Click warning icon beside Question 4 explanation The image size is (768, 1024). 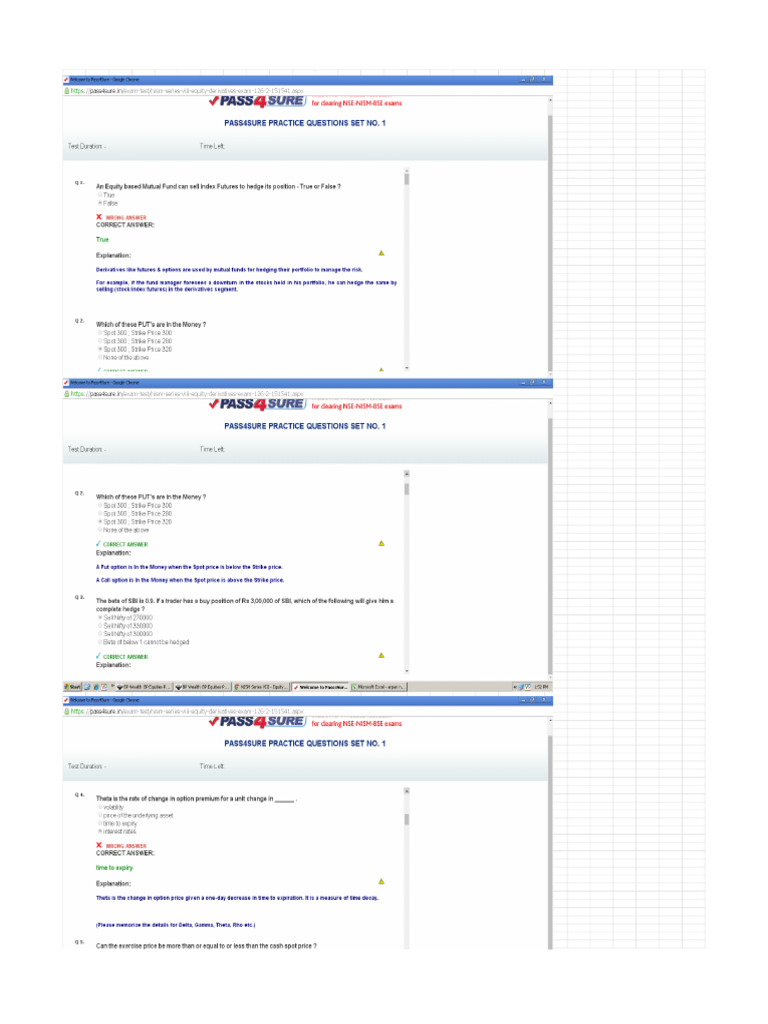point(381,881)
